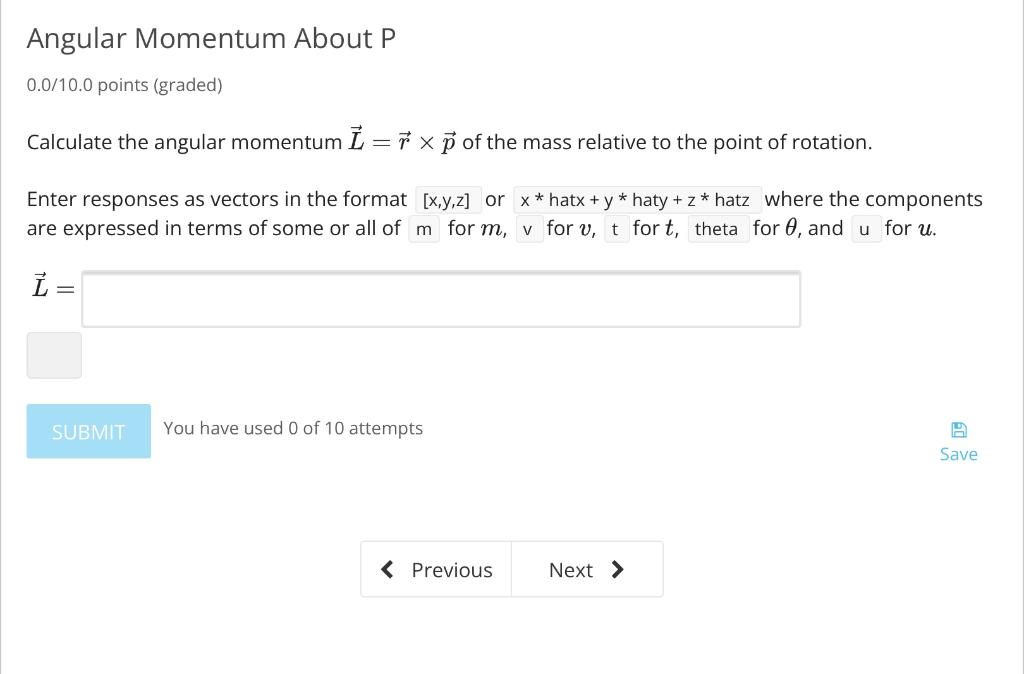Click the Angular Momentum About P heading
The width and height of the screenshot is (1024, 674).
[211, 38]
